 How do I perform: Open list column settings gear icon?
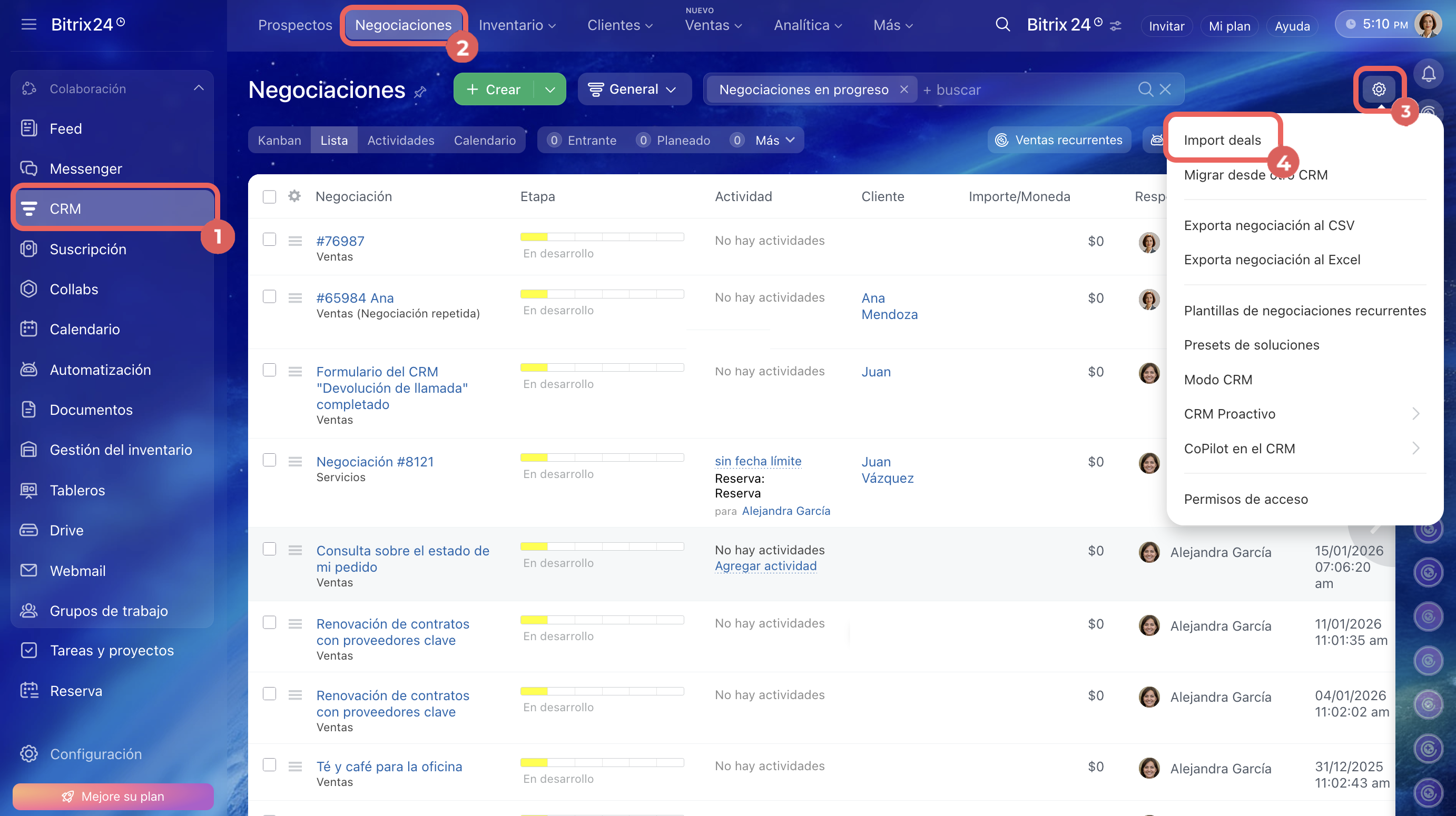[x=294, y=196]
